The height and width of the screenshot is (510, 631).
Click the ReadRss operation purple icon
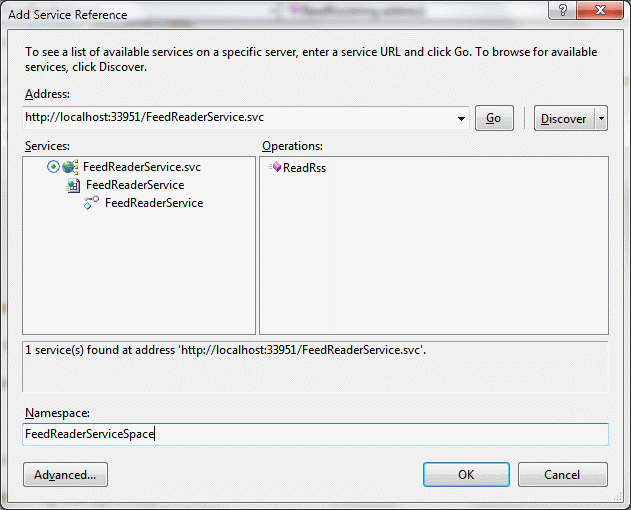click(x=275, y=167)
